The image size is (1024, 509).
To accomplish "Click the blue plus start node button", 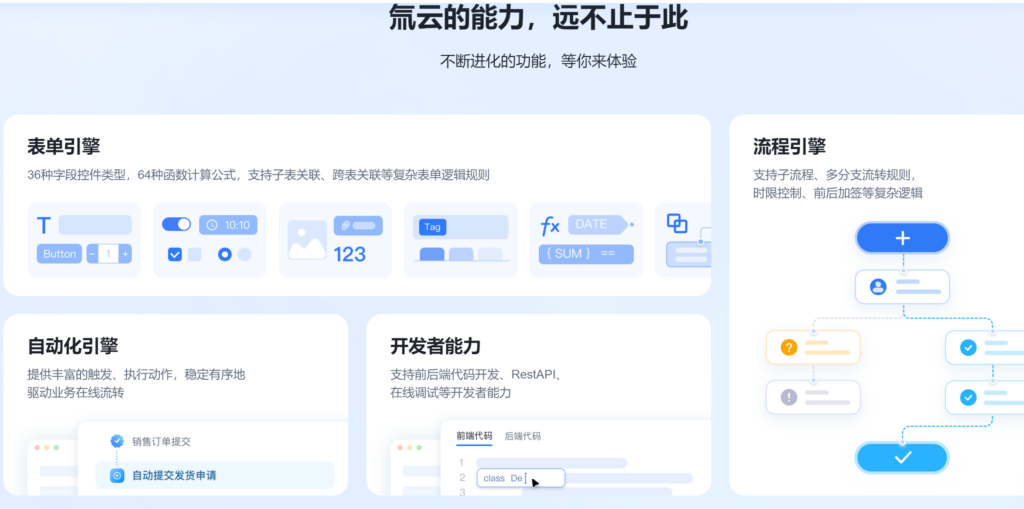I will coord(902,238).
